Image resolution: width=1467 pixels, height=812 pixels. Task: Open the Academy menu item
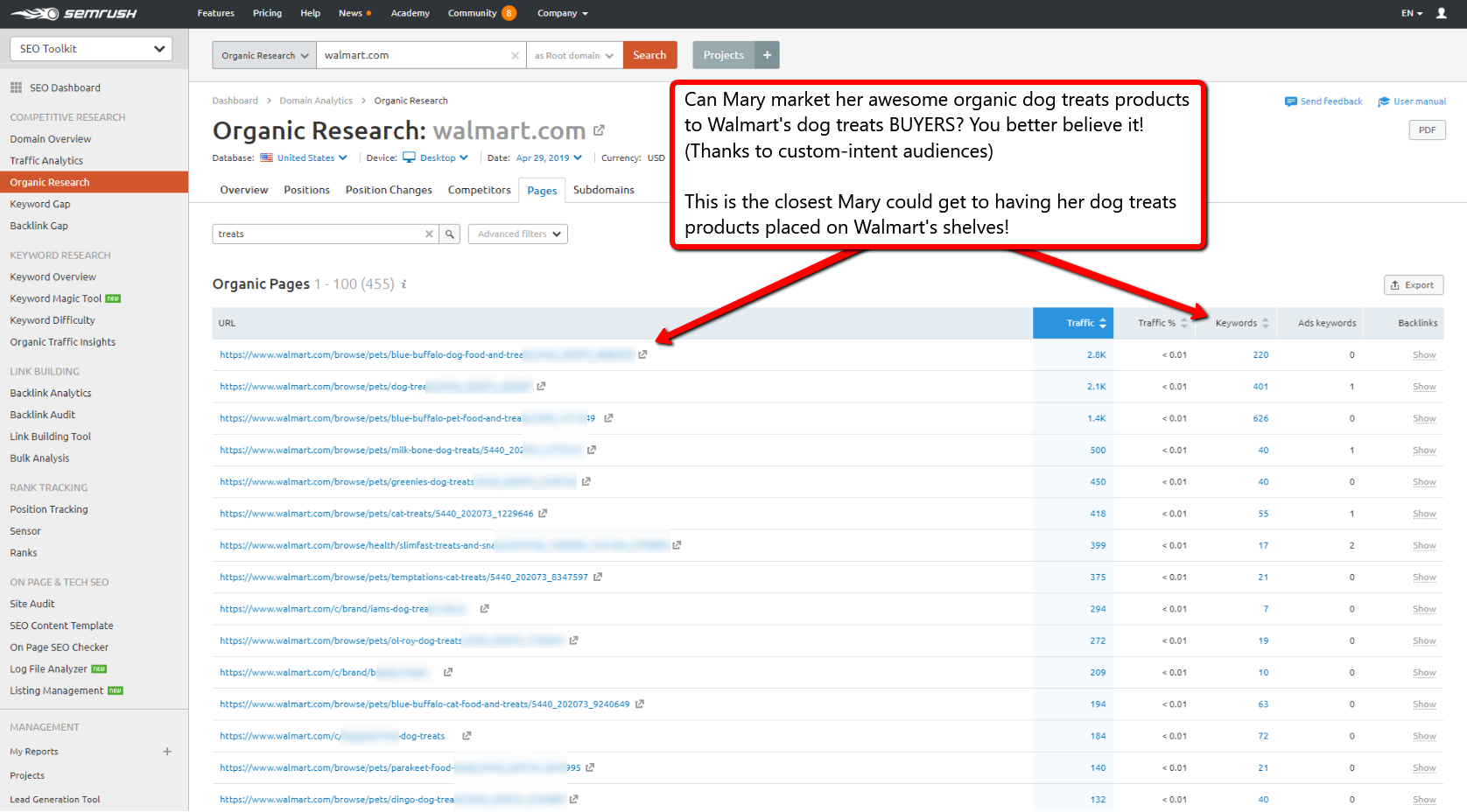(x=410, y=13)
